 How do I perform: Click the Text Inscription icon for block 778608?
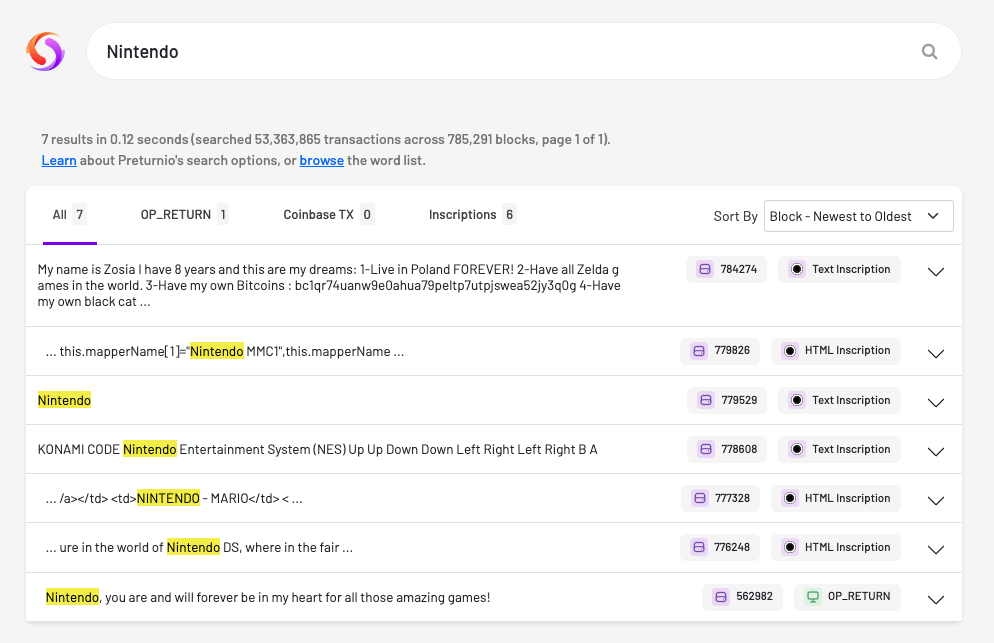click(796, 449)
